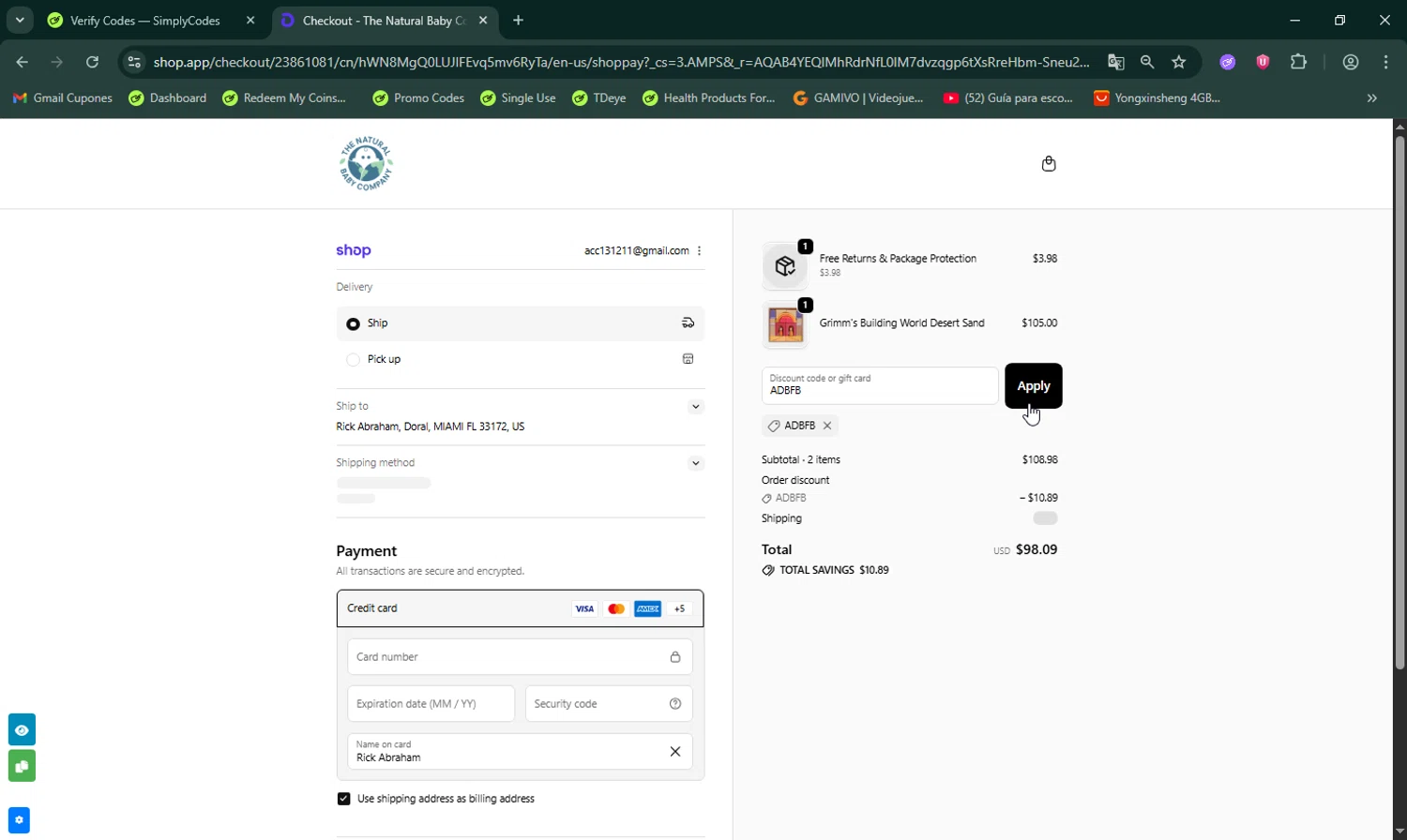Image resolution: width=1407 pixels, height=840 pixels.
Task: Reload the page
Action: tap(92, 62)
